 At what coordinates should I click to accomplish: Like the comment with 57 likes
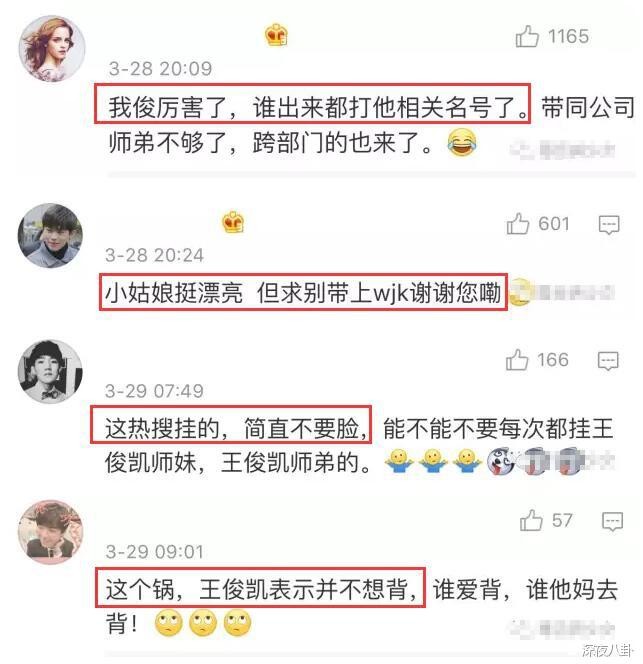tap(531, 520)
